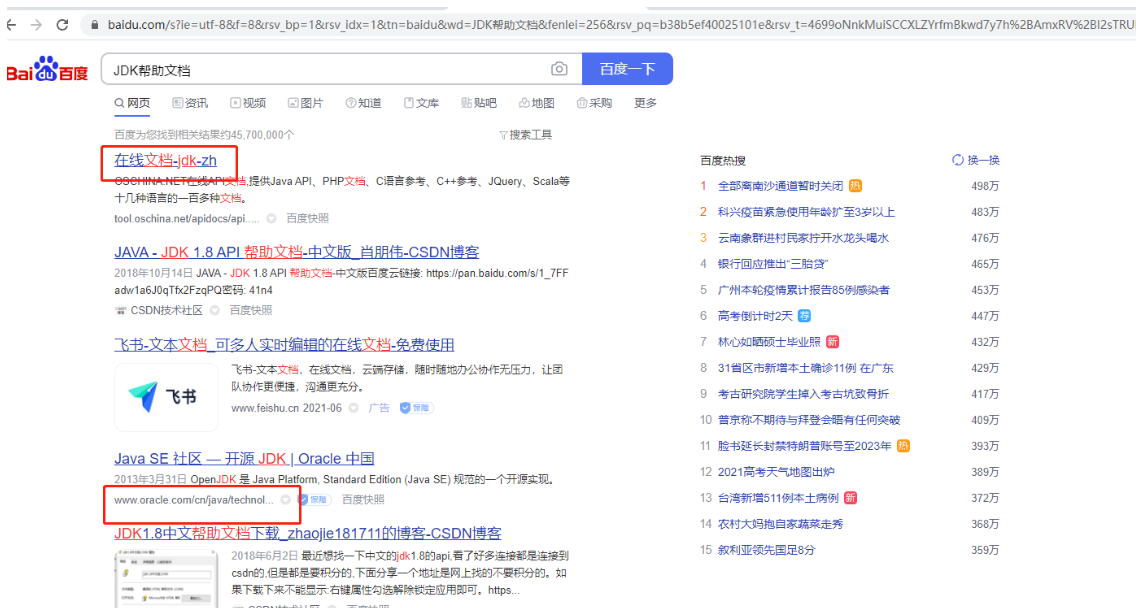Open hot search 普京称不期待与拜登会晤有任何突破

[809, 420]
